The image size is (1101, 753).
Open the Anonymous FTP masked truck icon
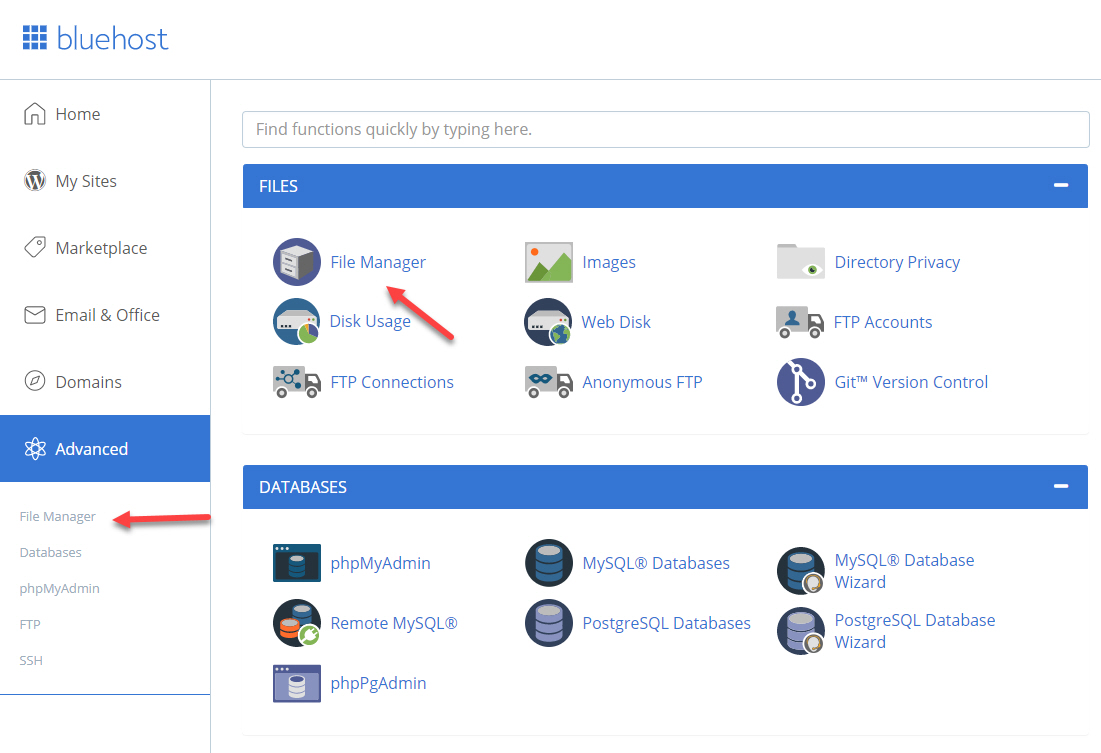(x=549, y=382)
